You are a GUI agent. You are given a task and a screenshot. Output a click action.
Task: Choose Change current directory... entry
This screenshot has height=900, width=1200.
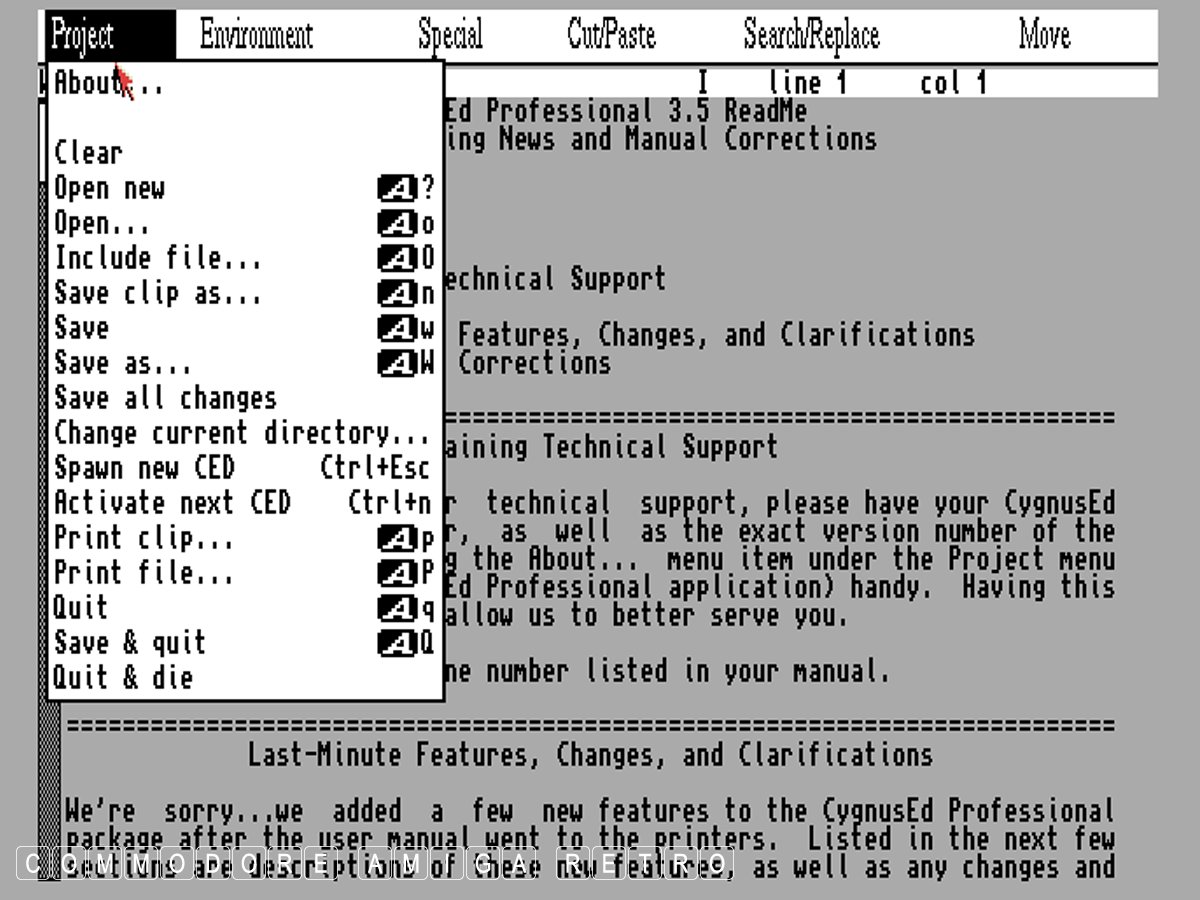tap(245, 433)
